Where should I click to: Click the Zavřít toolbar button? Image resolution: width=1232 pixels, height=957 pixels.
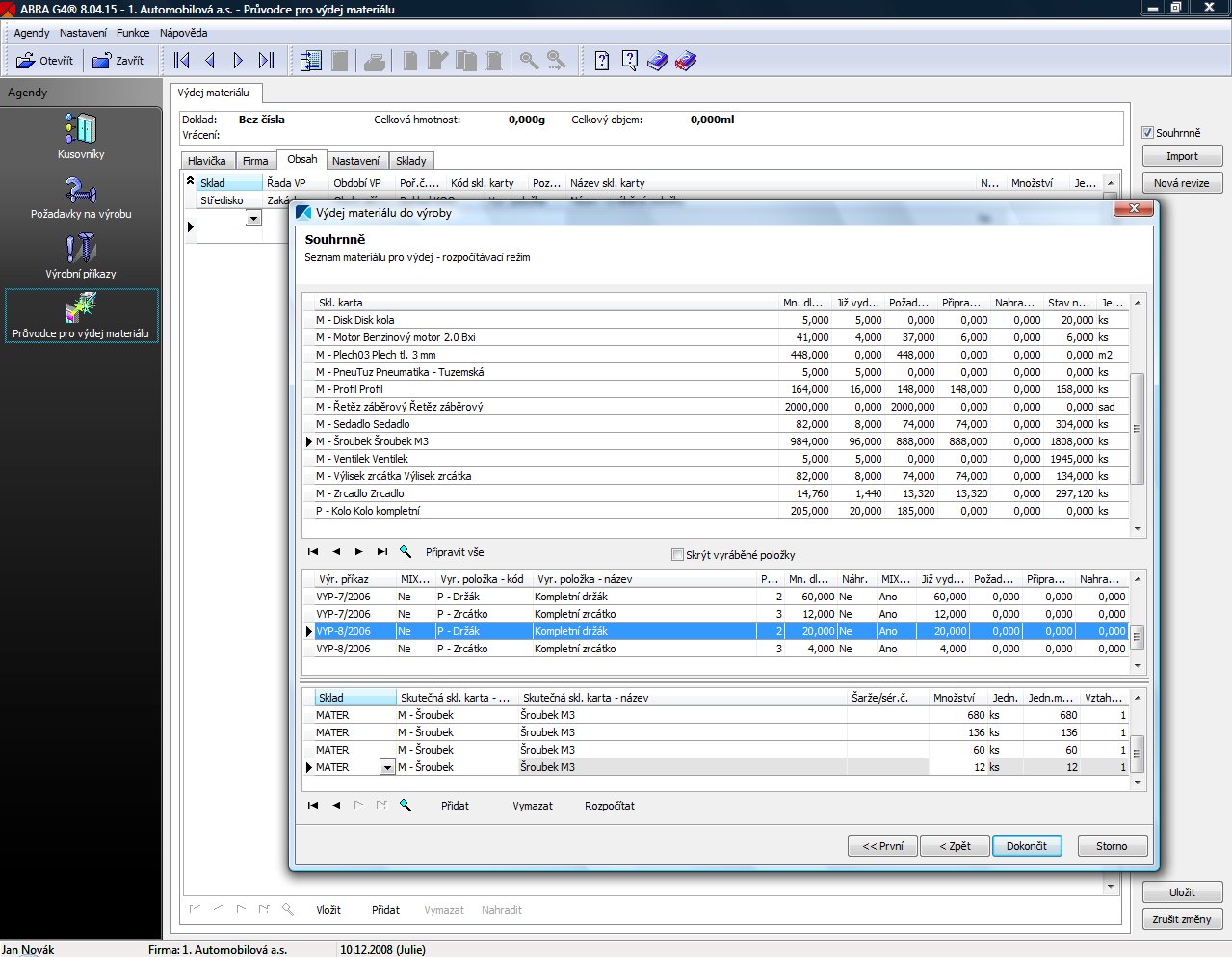(x=118, y=61)
